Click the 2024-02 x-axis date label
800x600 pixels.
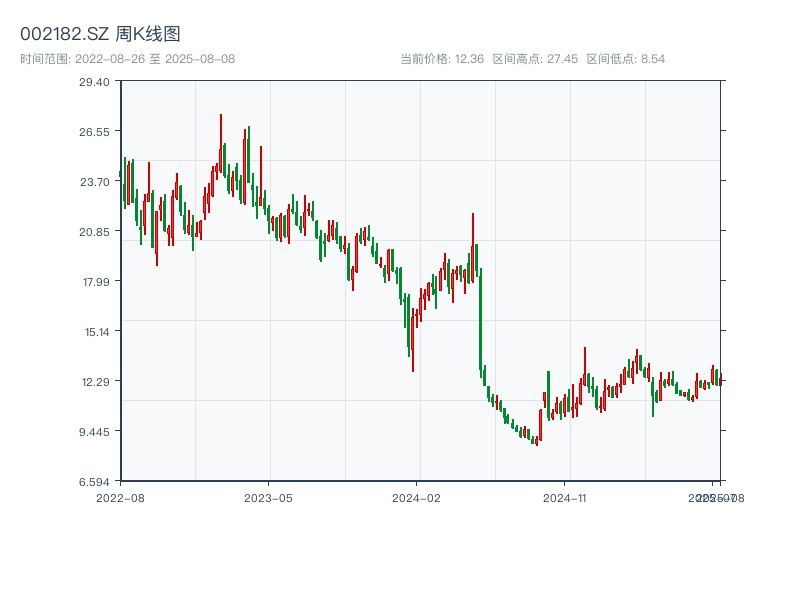point(416,497)
